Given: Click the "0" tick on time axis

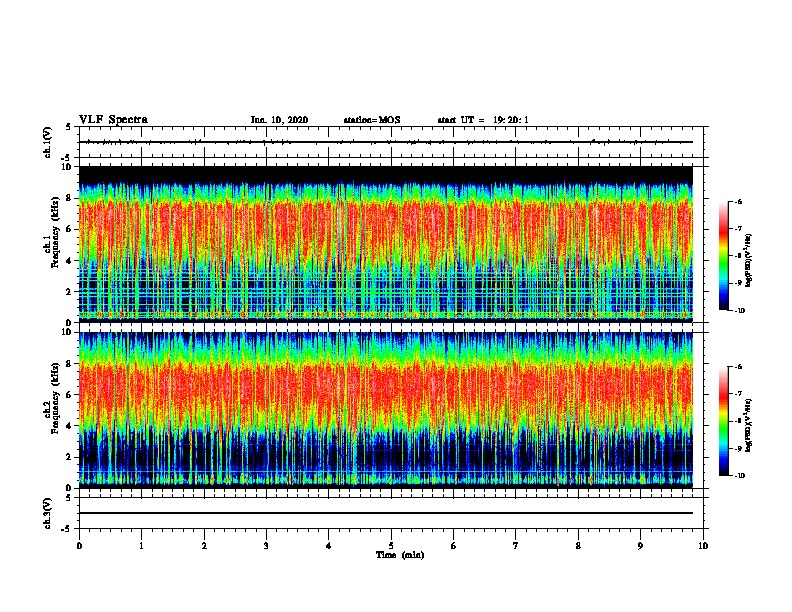Looking at the screenshot, I should [79, 546].
